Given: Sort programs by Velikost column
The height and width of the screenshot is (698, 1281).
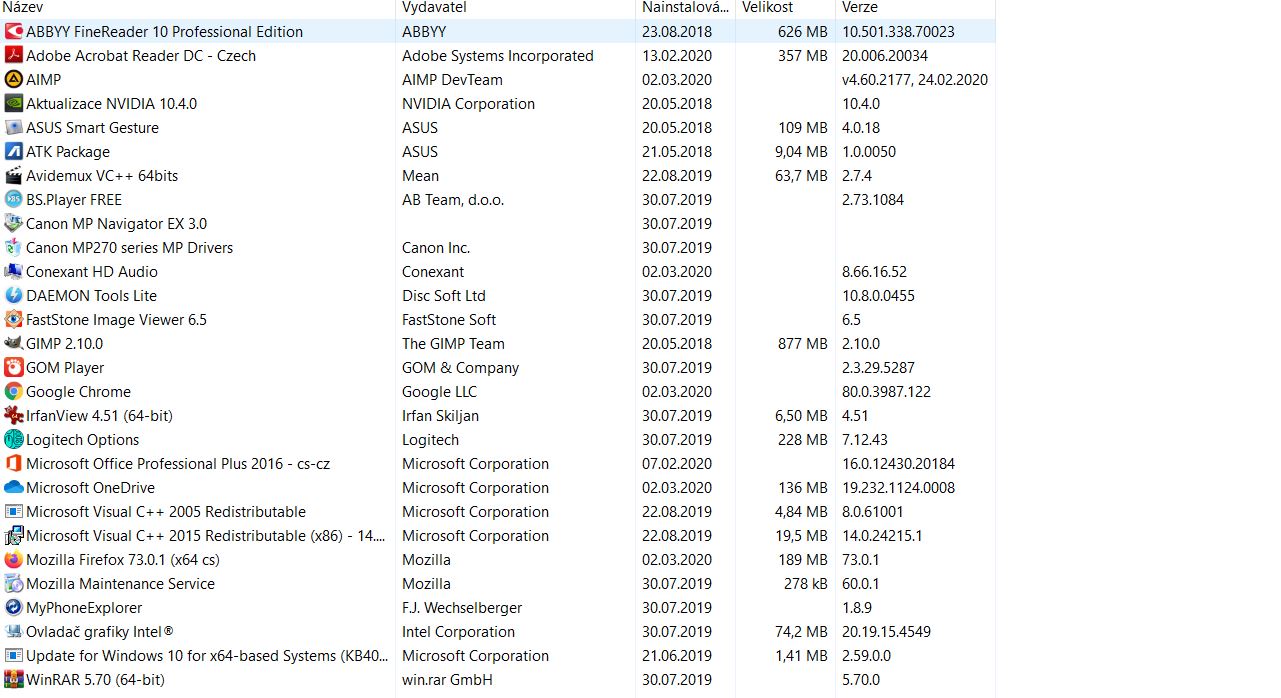Looking at the screenshot, I should (767, 8).
